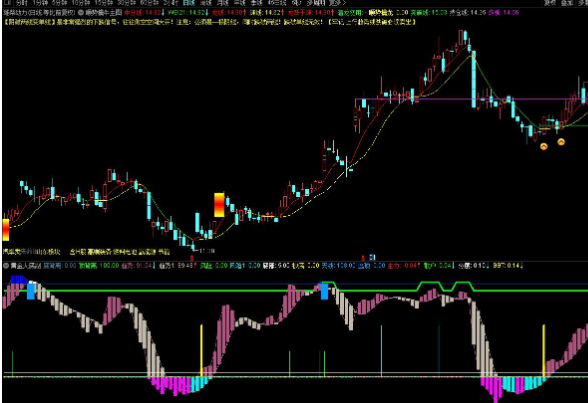This screenshot has height=403, width=588.
Task: Click the left orange buy-signal marker below the candles
Action: [543, 146]
